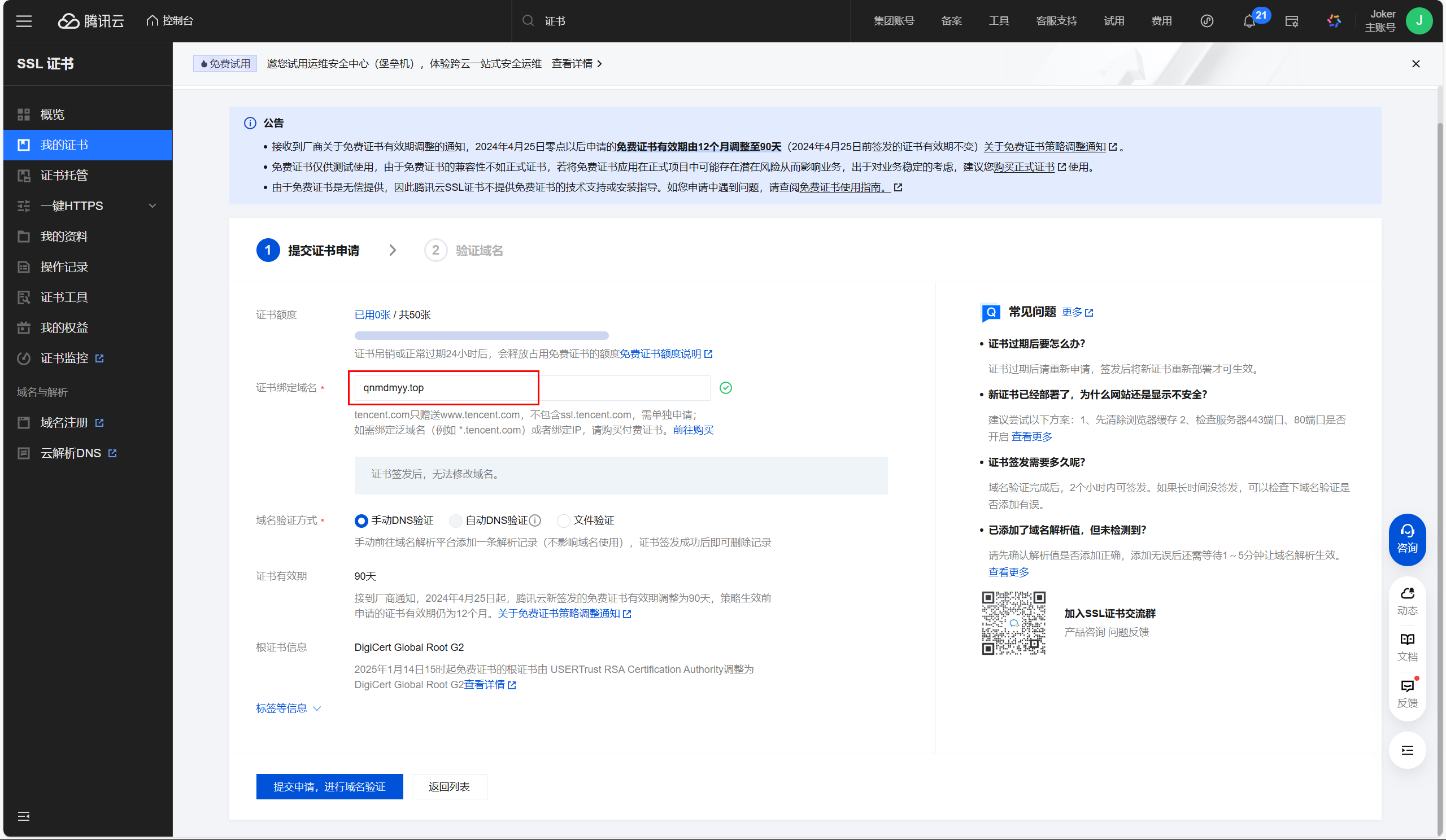This screenshot has width=1446, height=840.
Task: Click the notification bell icon
Action: [x=1249, y=21]
